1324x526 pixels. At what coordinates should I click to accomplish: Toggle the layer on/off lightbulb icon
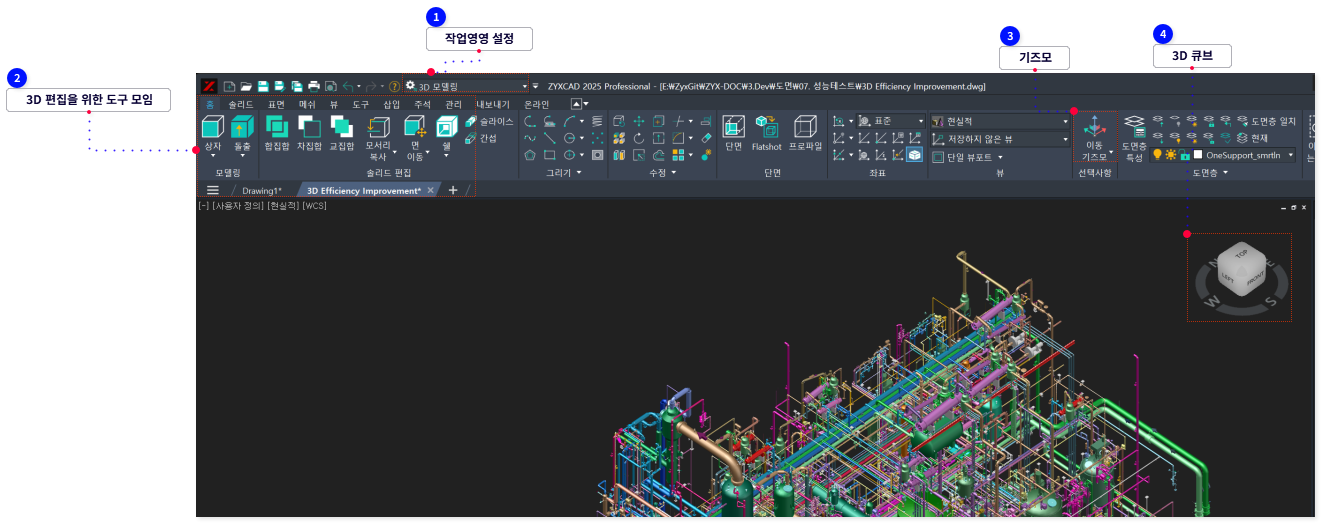point(1157,155)
